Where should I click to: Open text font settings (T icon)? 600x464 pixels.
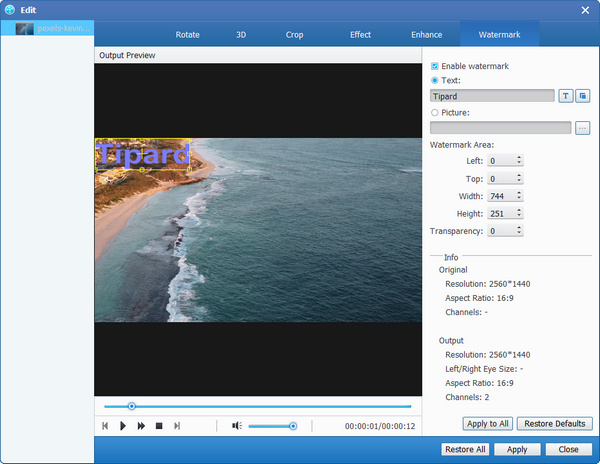click(x=566, y=96)
